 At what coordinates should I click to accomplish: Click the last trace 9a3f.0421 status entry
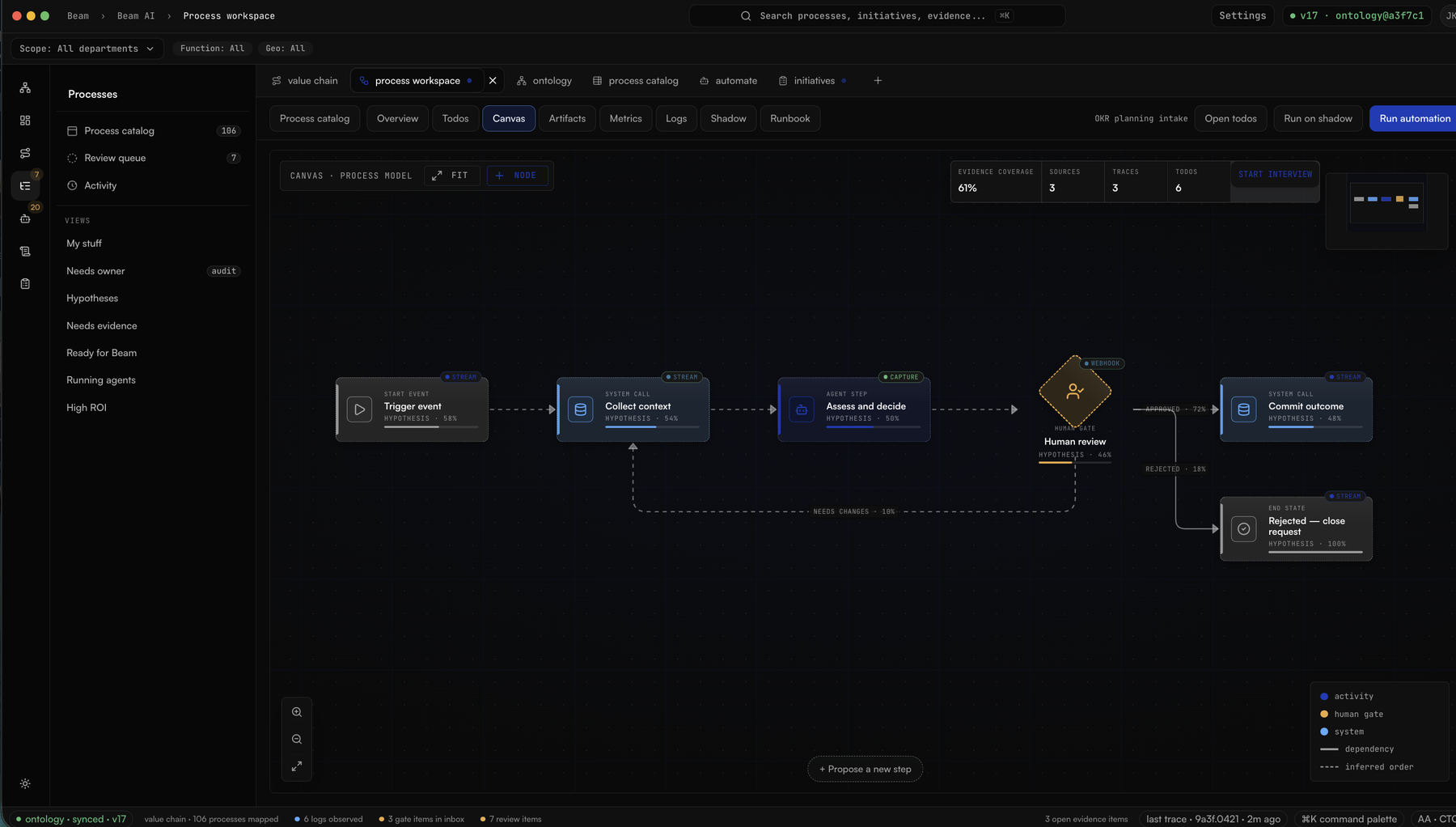coord(1213,819)
